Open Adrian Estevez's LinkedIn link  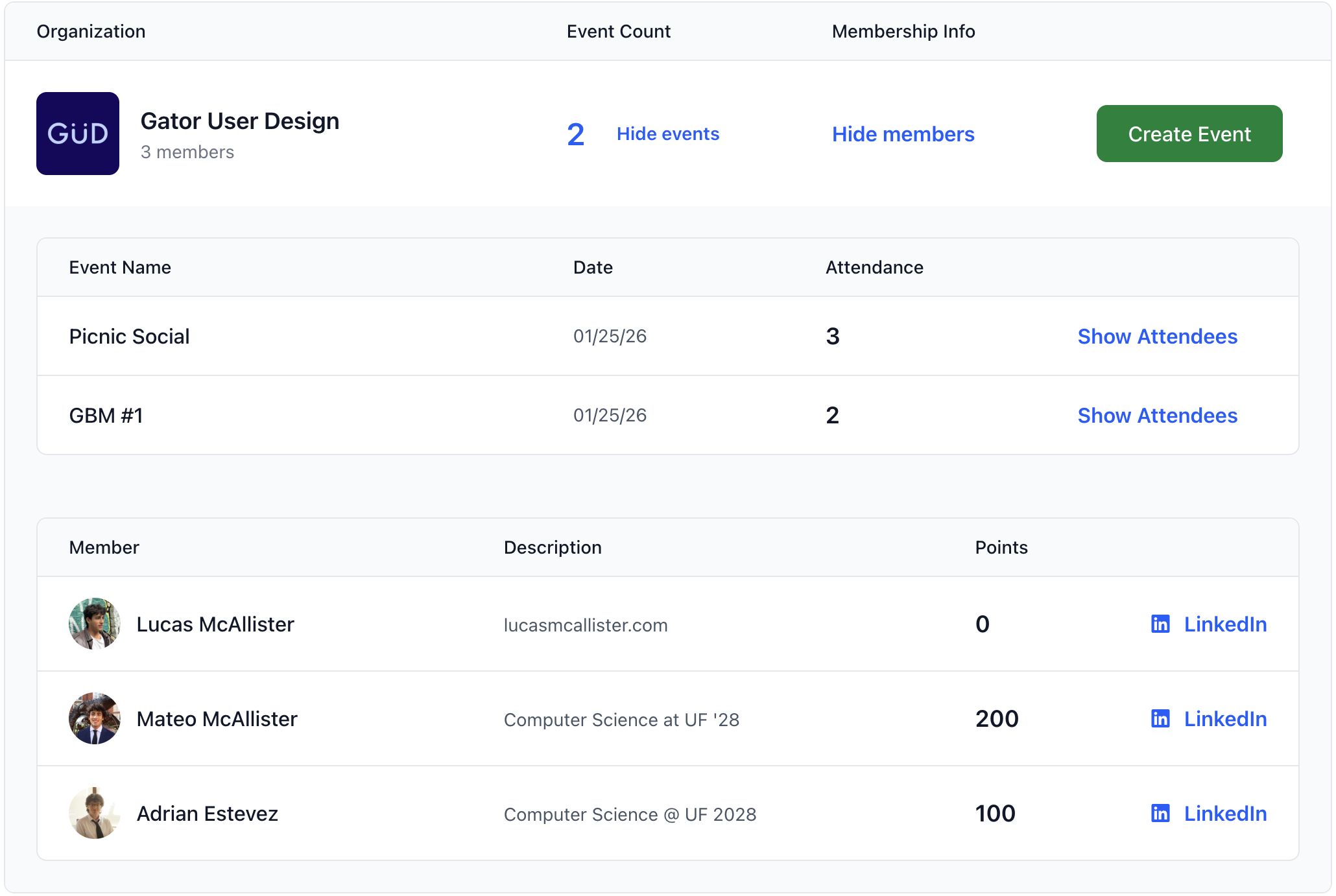(1224, 813)
